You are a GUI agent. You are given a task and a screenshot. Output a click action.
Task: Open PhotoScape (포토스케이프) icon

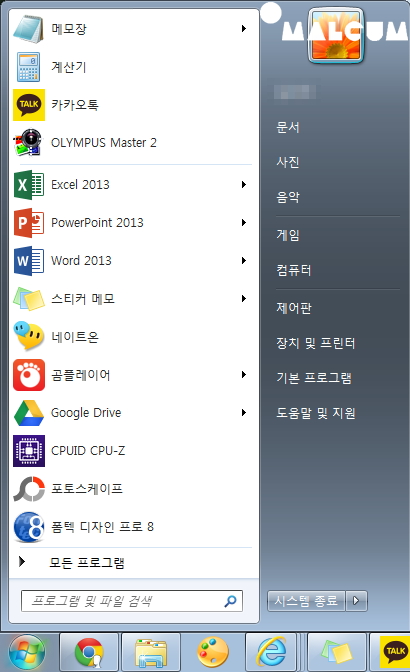pyautogui.click(x=29, y=489)
